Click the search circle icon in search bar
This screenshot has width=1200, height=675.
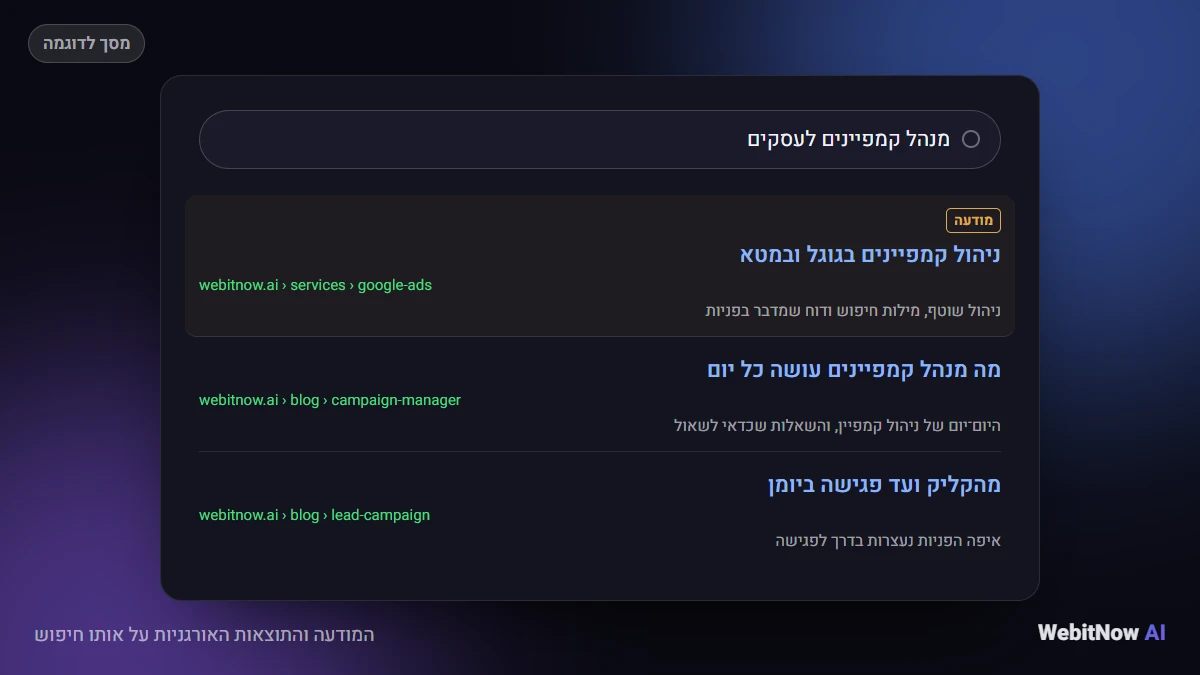971,139
